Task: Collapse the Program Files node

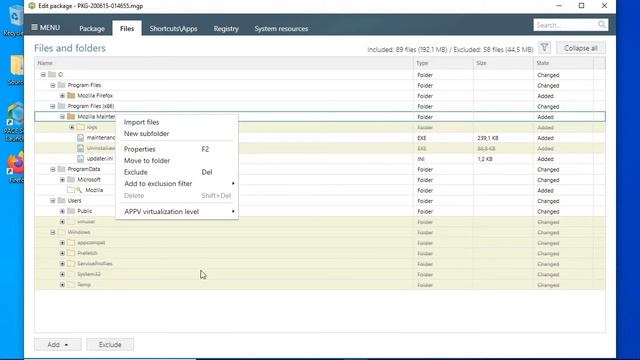Action: pyautogui.click(x=53, y=85)
